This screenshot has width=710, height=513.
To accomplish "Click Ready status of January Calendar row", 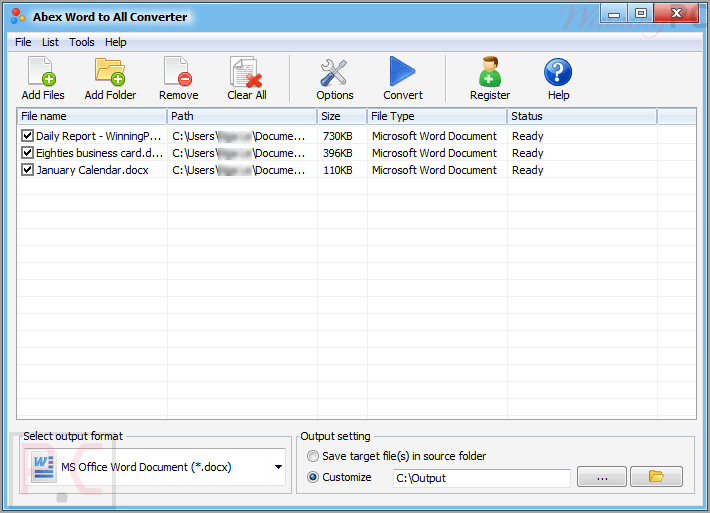I will point(528,170).
